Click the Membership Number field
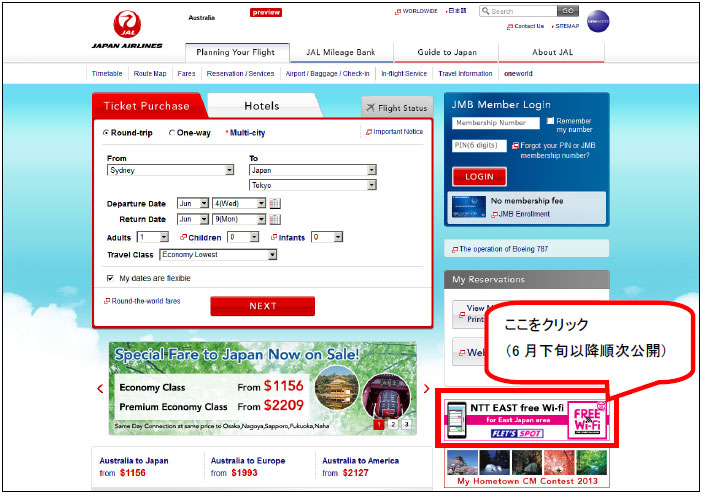 (x=496, y=123)
